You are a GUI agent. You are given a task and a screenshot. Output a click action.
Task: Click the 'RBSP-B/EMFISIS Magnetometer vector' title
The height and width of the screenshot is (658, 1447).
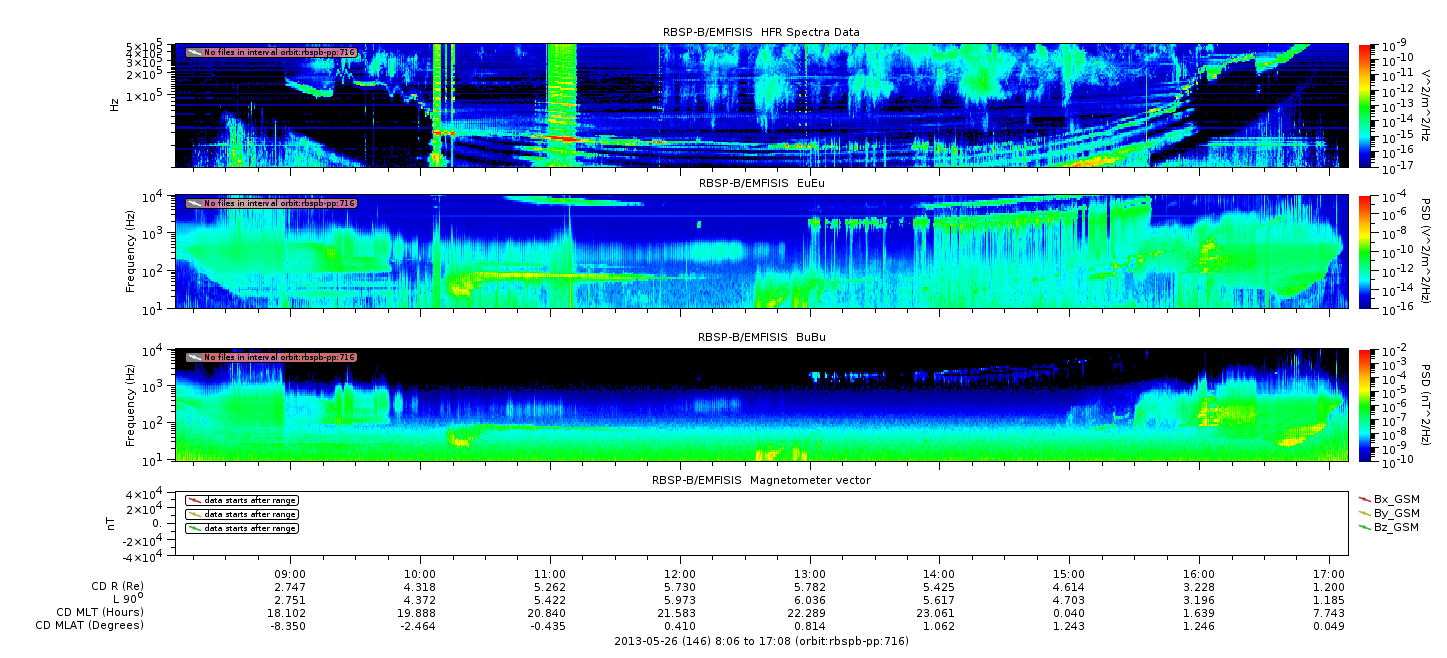[761, 481]
